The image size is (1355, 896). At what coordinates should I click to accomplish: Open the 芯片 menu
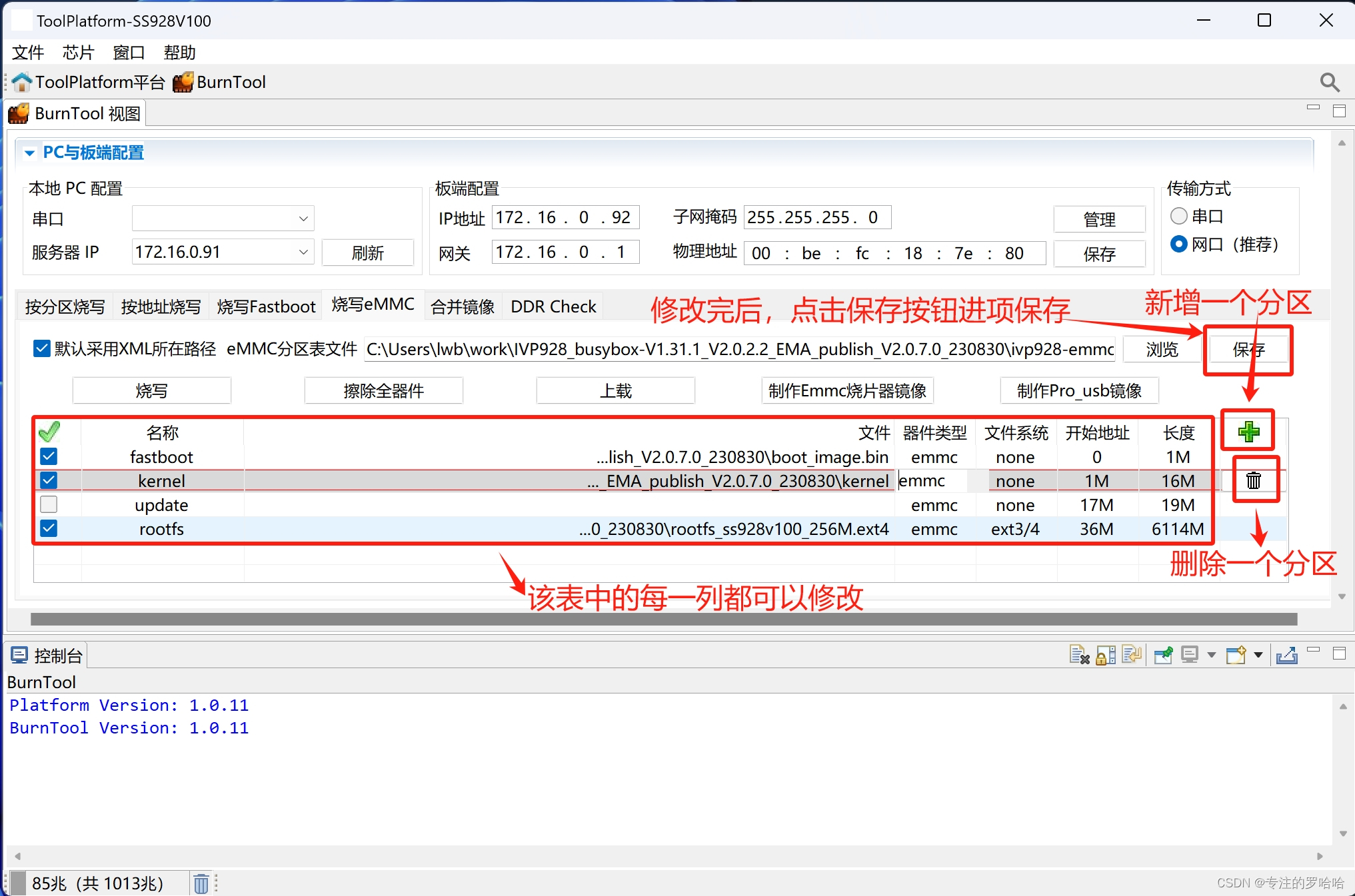(79, 52)
